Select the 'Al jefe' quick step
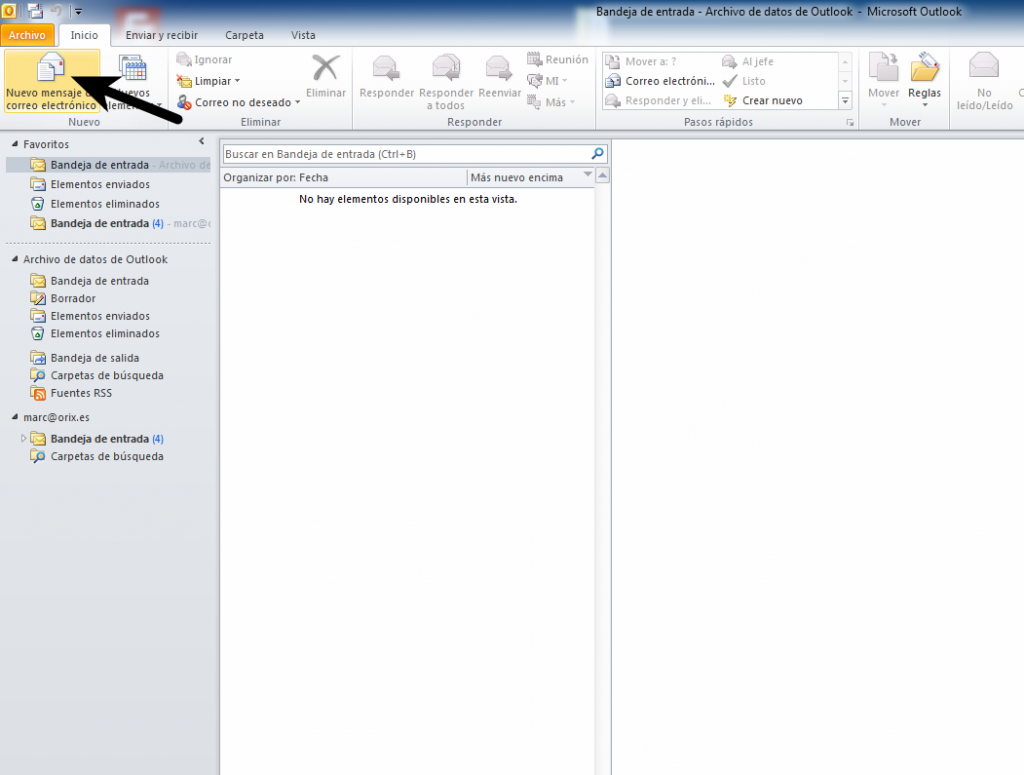The width and height of the screenshot is (1024, 775). click(x=748, y=61)
